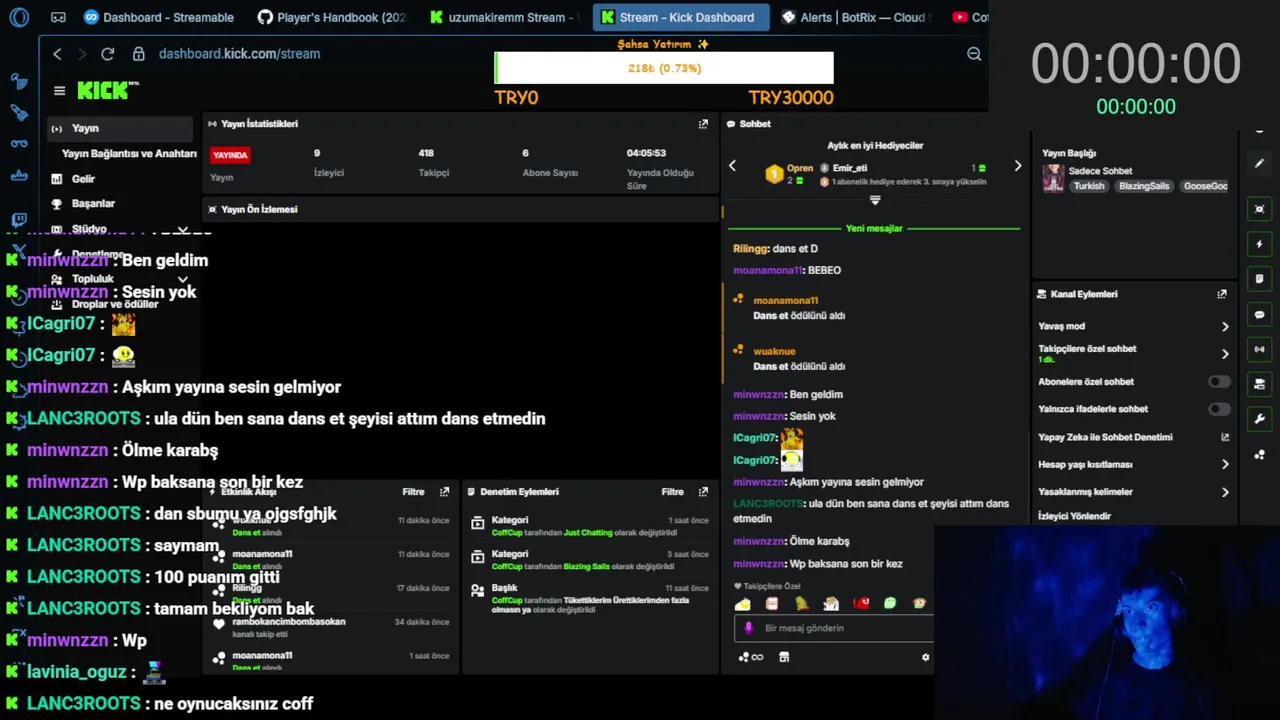Viewport: 1280px width, 720px height.
Task: Collapse the gifters leaderboard arrow
Action: (x=875, y=201)
